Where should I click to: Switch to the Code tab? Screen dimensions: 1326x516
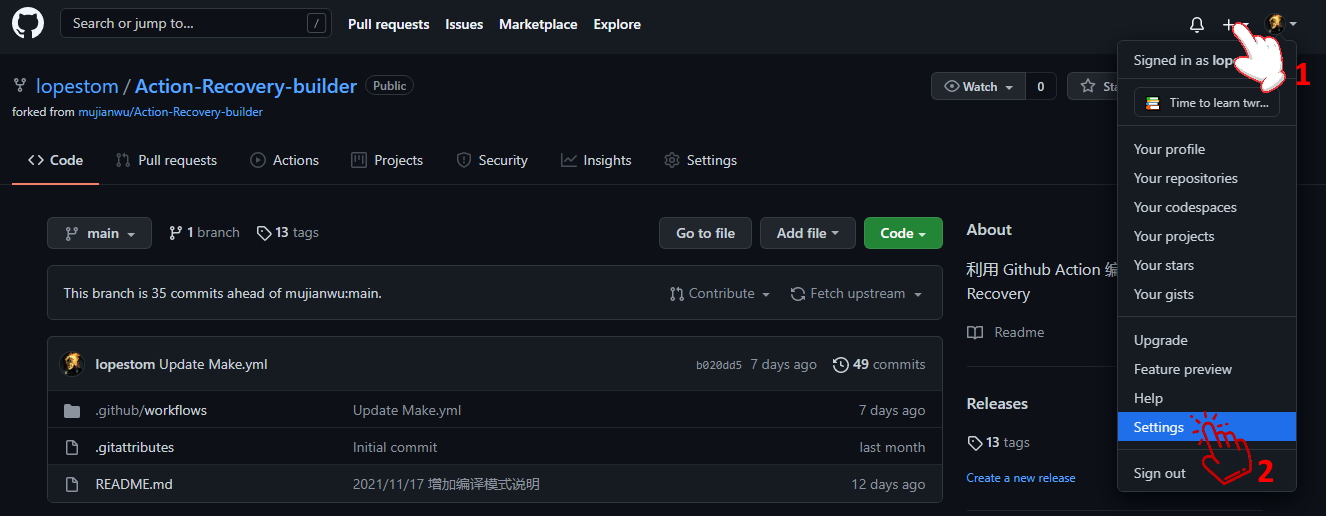(x=55, y=160)
